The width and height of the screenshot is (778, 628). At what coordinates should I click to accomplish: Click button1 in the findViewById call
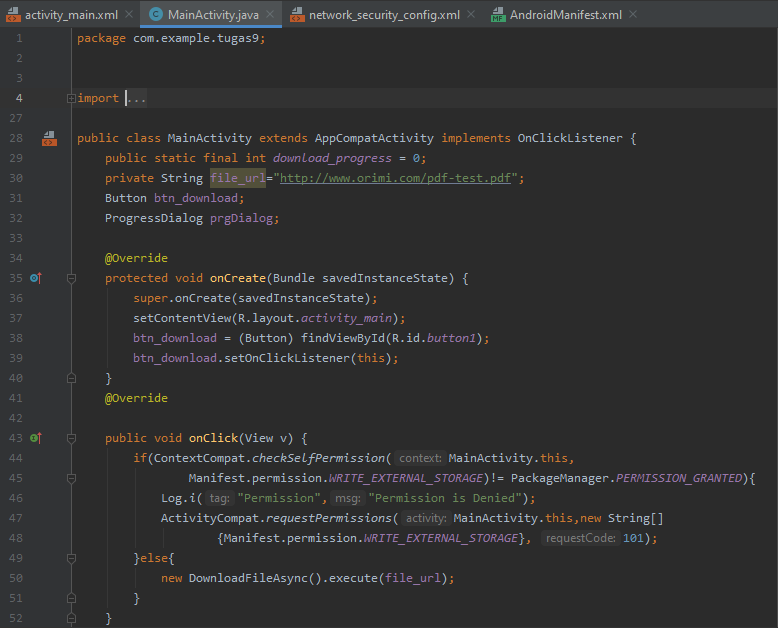[451, 338]
